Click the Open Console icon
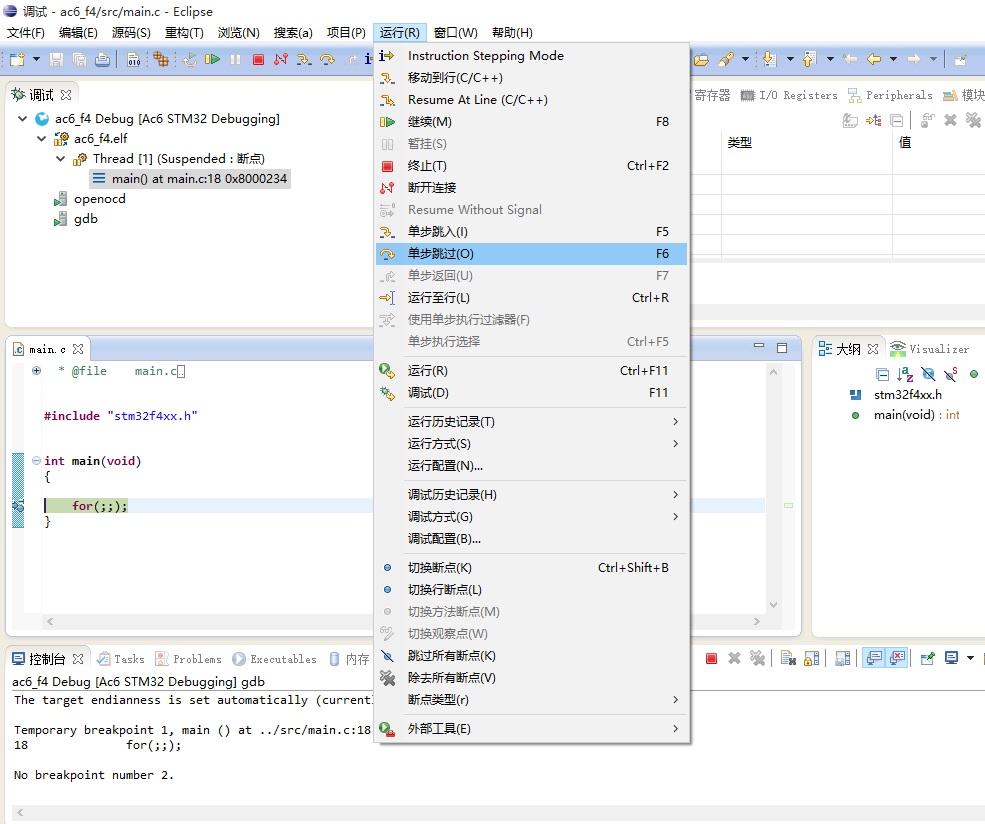This screenshot has height=824, width=985. 952,658
